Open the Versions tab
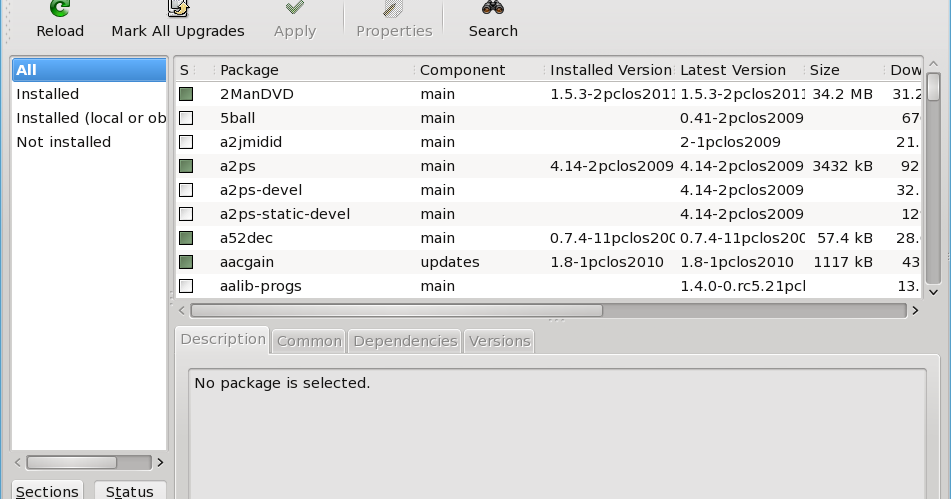951x499 pixels. [x=499, y=341]
